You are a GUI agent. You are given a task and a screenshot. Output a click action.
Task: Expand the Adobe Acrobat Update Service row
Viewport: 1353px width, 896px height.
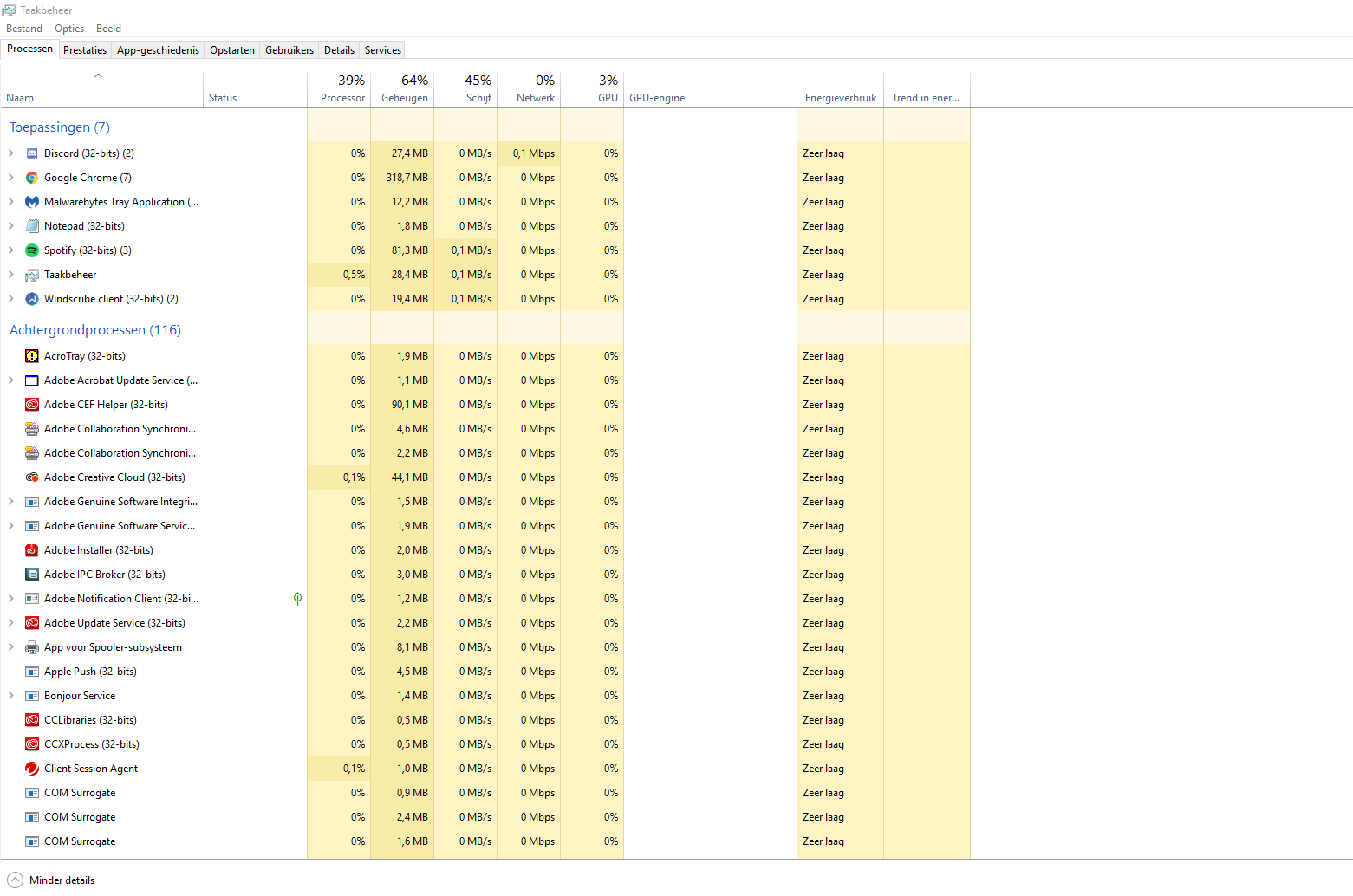coord(10,380)
